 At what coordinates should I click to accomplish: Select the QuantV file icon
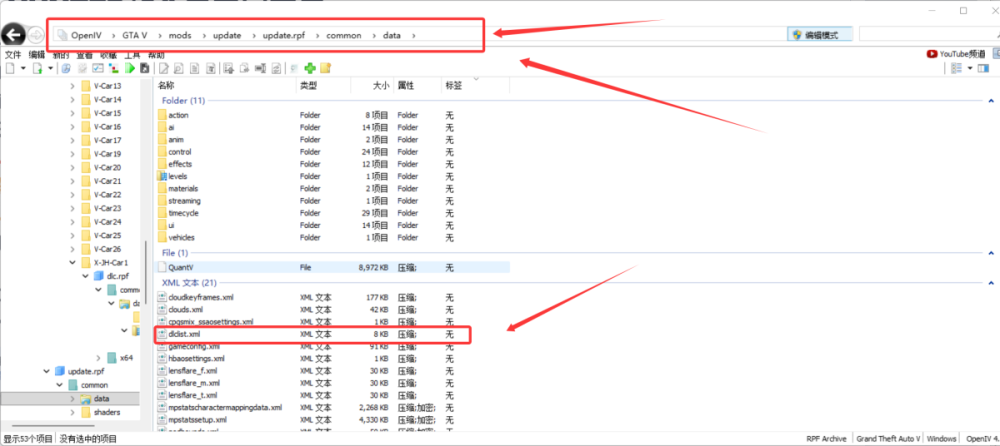click(x=162, y=268)
